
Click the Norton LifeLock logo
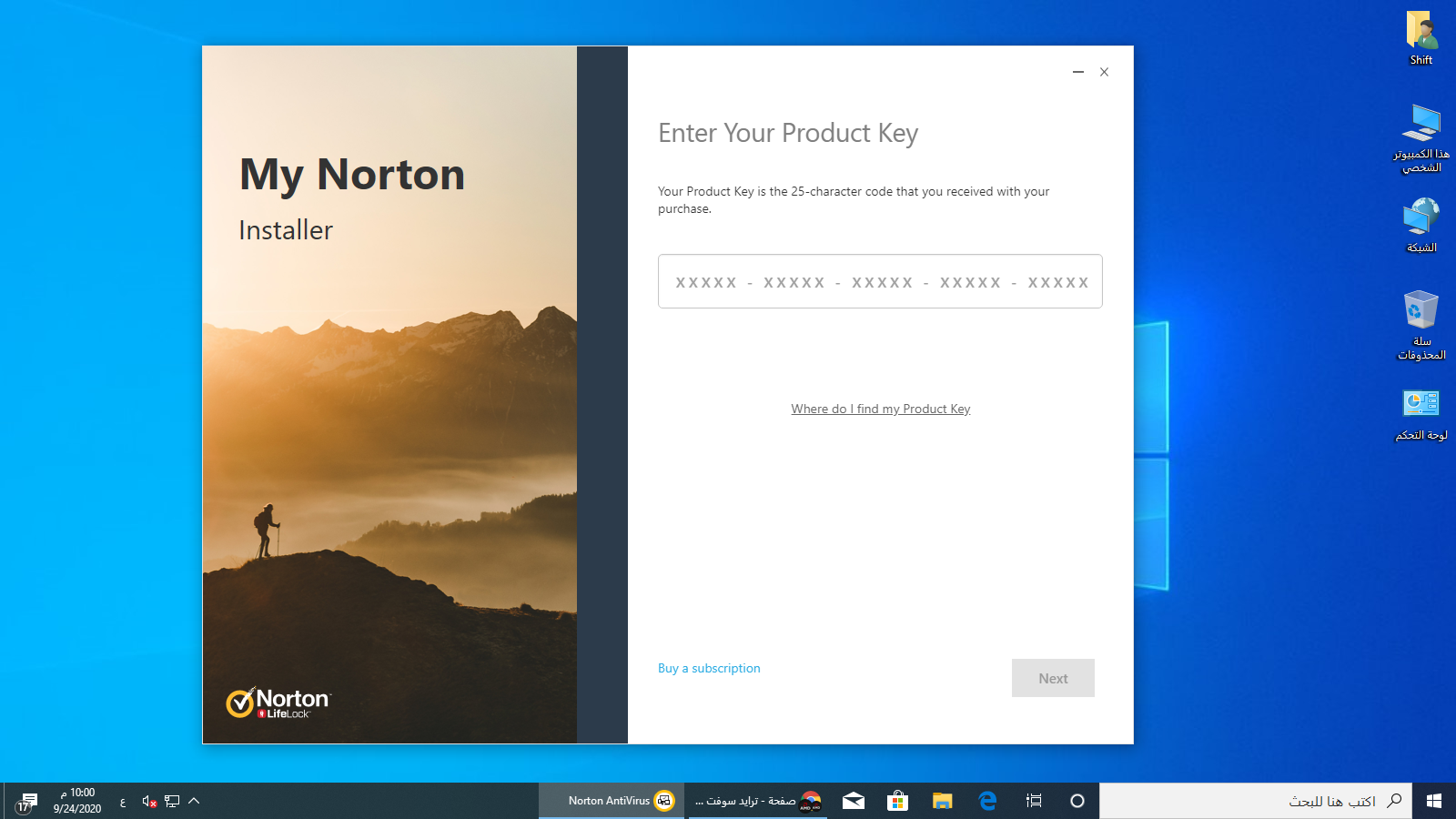pos(278,703)
